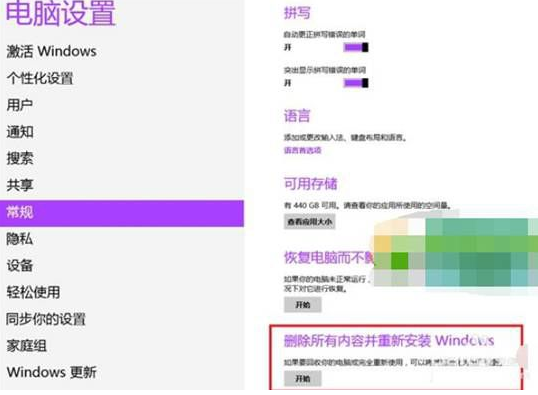Viewport: 538px width, 395px height.
Task: Click the 查看应用大小 button
Action: pos(309,222)
